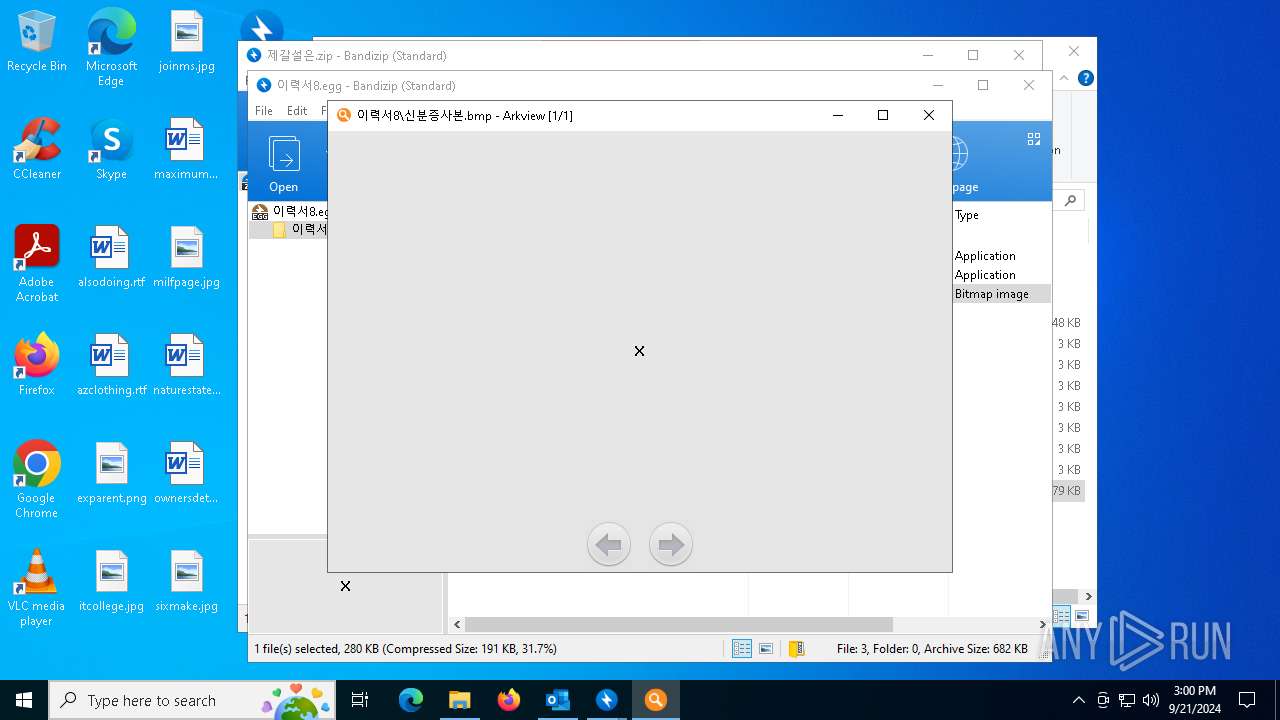Image resolution: width=1280 pixels, height=720 pixels.
Task: Click the Type column header
Action: click(x=967, y=215)
